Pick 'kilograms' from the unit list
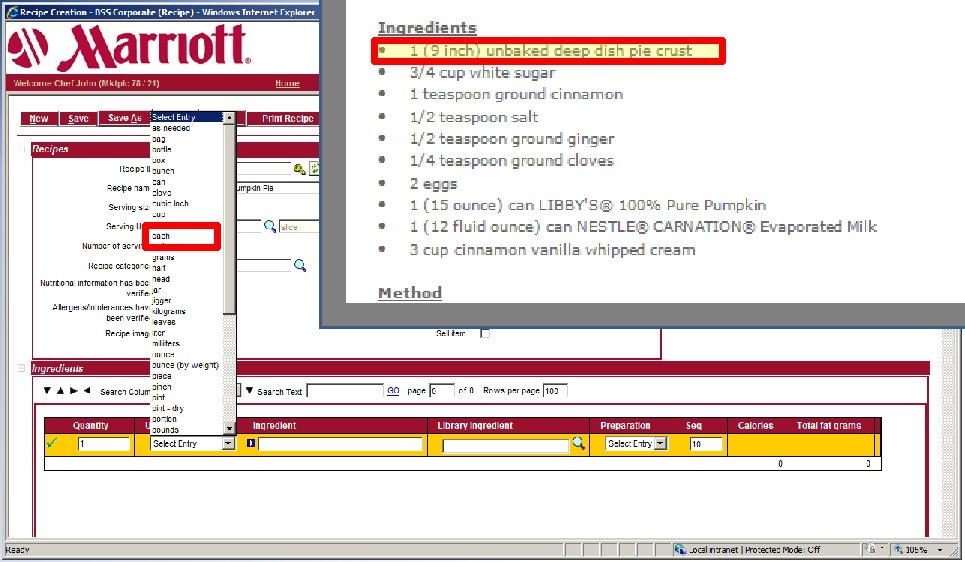Viewport: 965px width, 562px height. [169, 311]
